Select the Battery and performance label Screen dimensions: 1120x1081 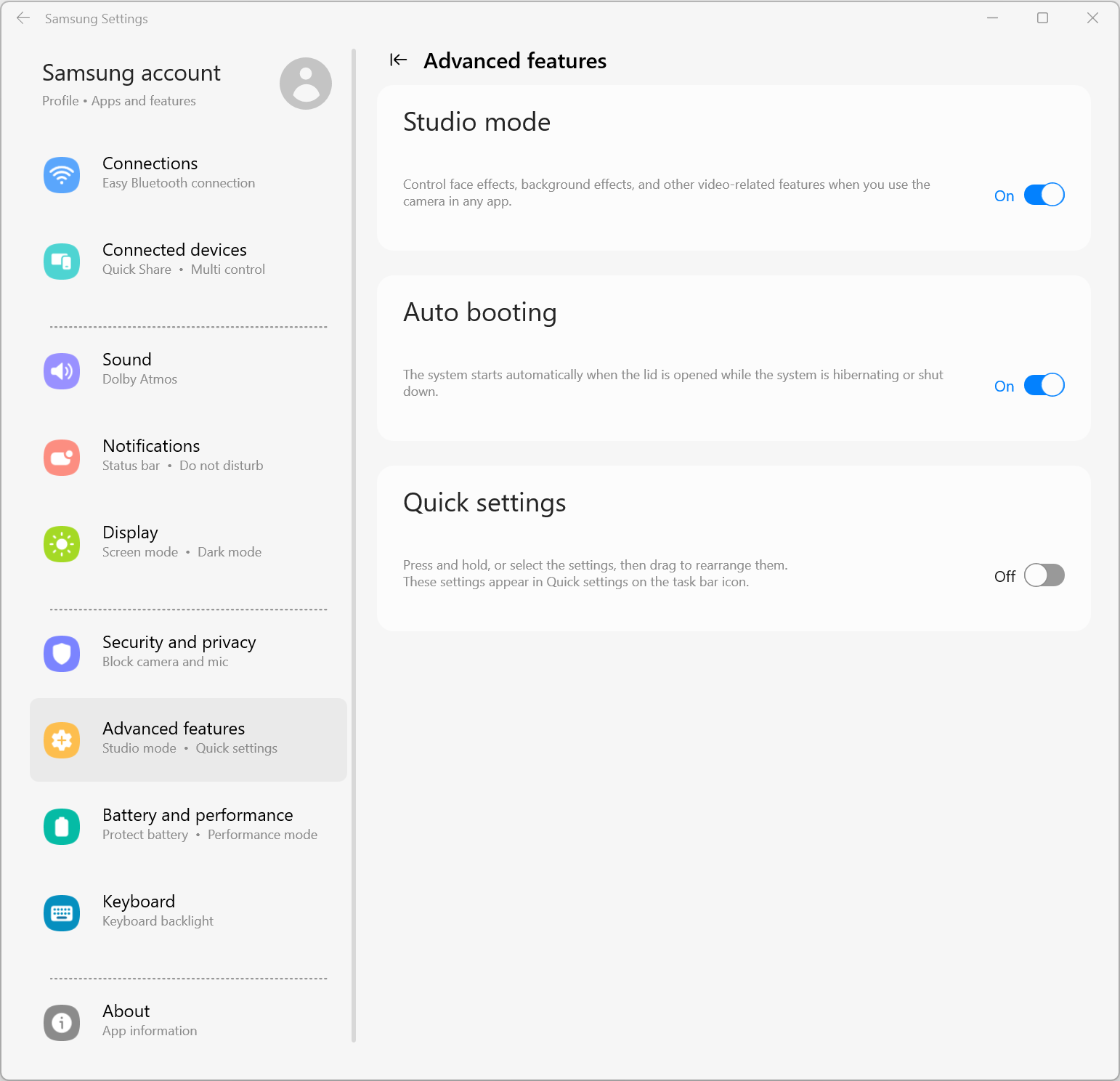[x=198, y=815]
